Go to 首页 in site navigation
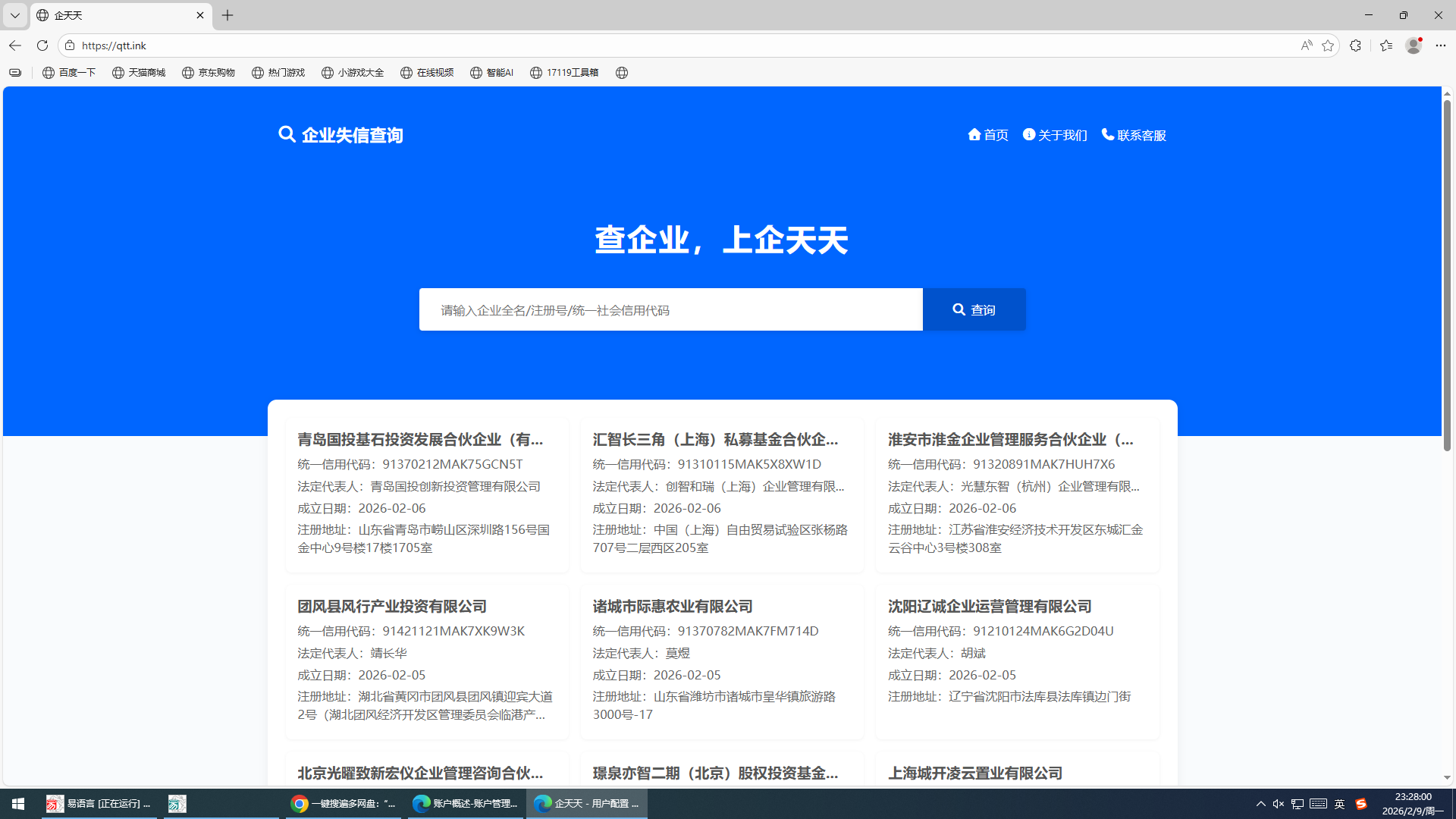The image size is (1456, 819). (x=988, y=135)
